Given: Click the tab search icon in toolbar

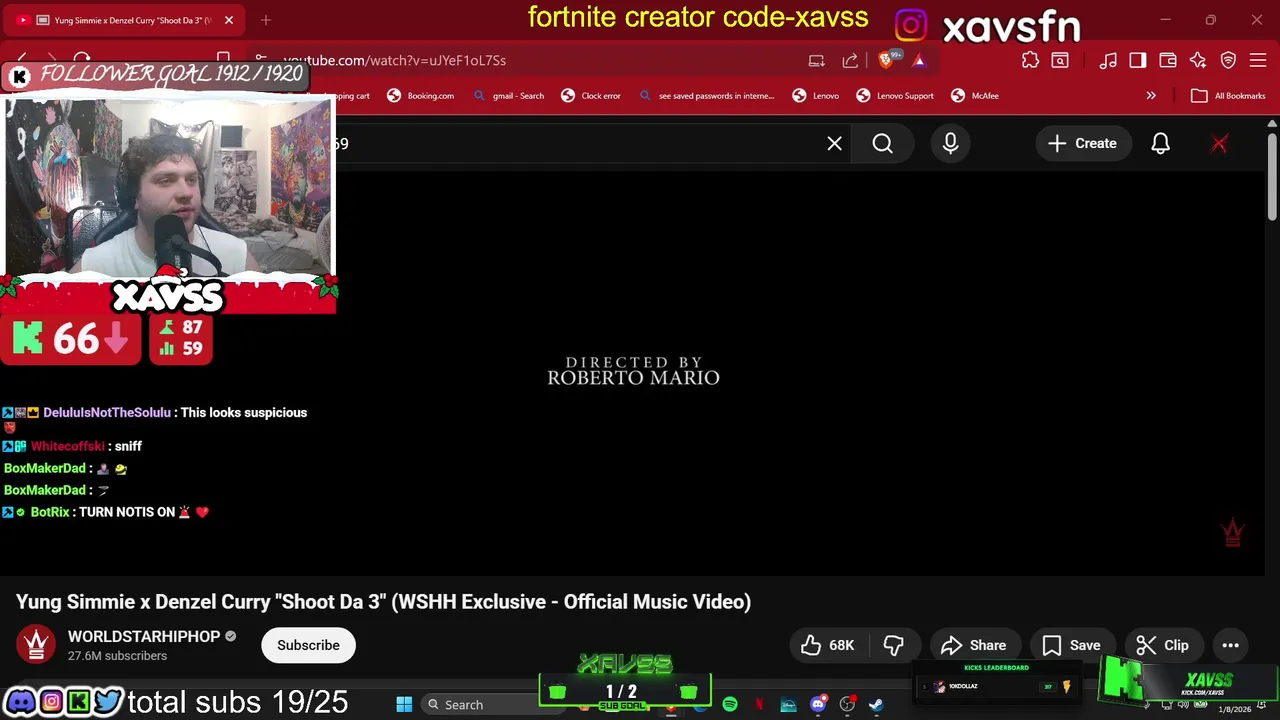Looking at the screenshot, I should tap(1060, 60).
